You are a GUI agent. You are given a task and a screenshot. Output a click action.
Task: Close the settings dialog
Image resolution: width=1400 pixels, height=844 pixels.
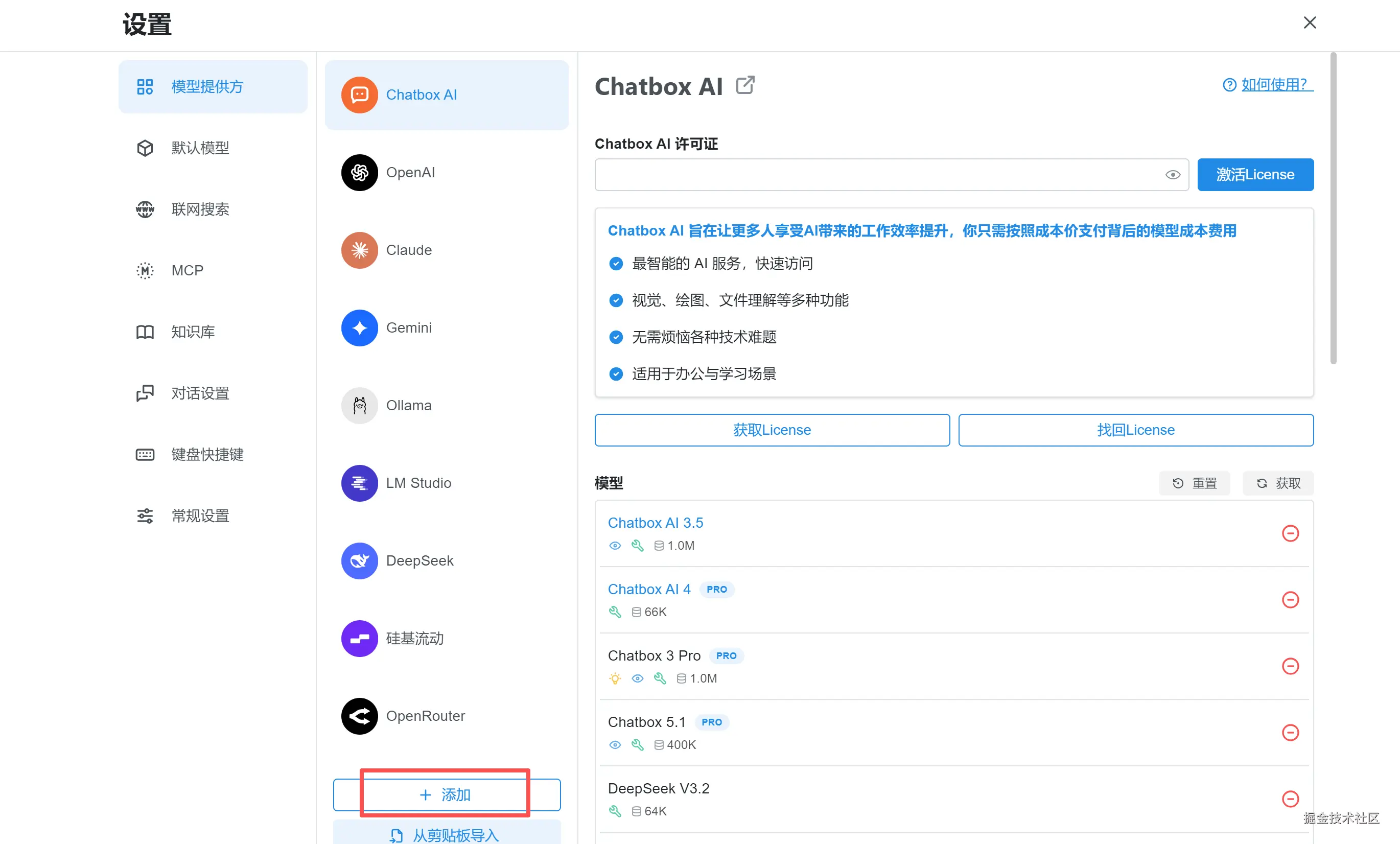[1310, 22]
